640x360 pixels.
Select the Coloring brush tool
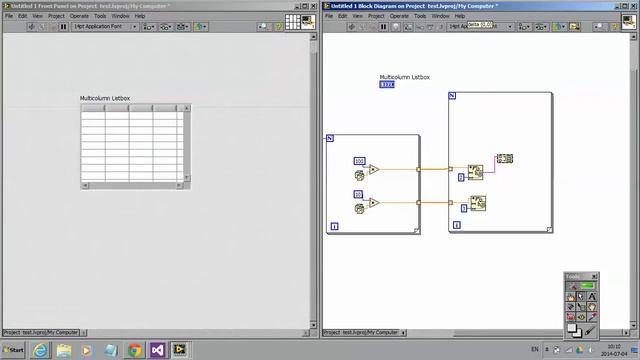(590, 331)
